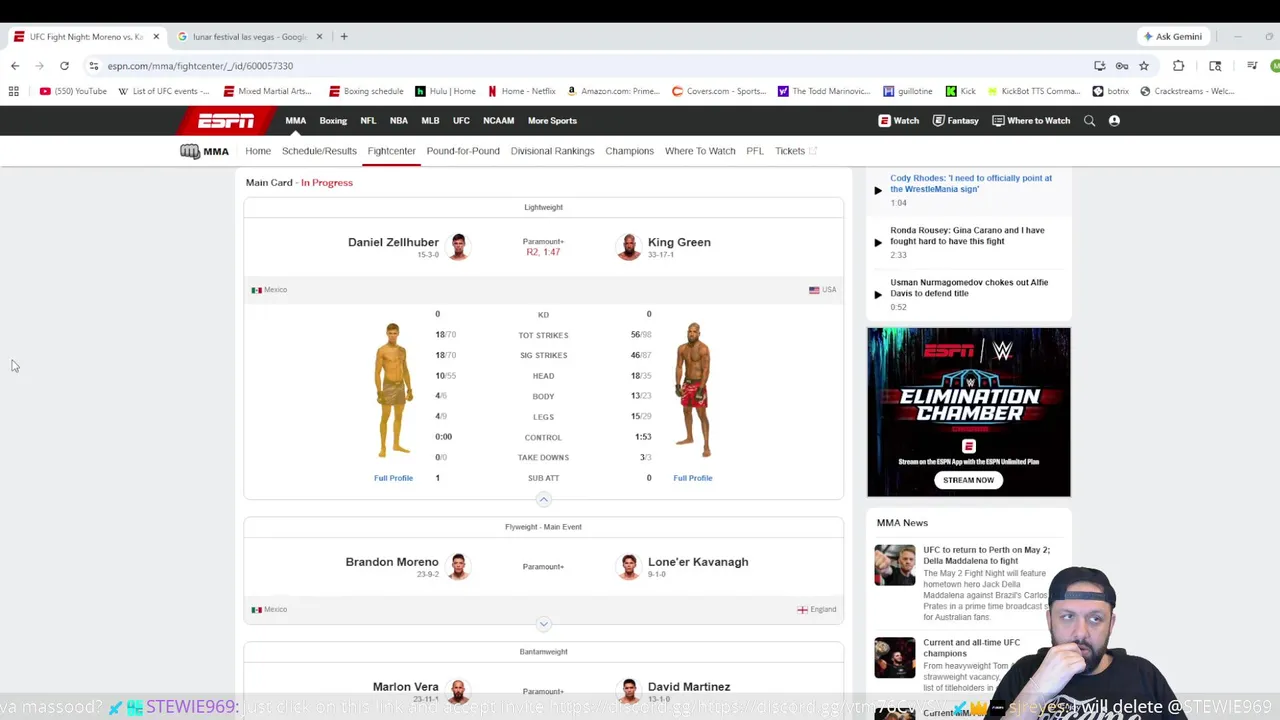Close the UFC Fight Night tab
This screenshot has width=1280, height=720.
click(x=156, y=37)
